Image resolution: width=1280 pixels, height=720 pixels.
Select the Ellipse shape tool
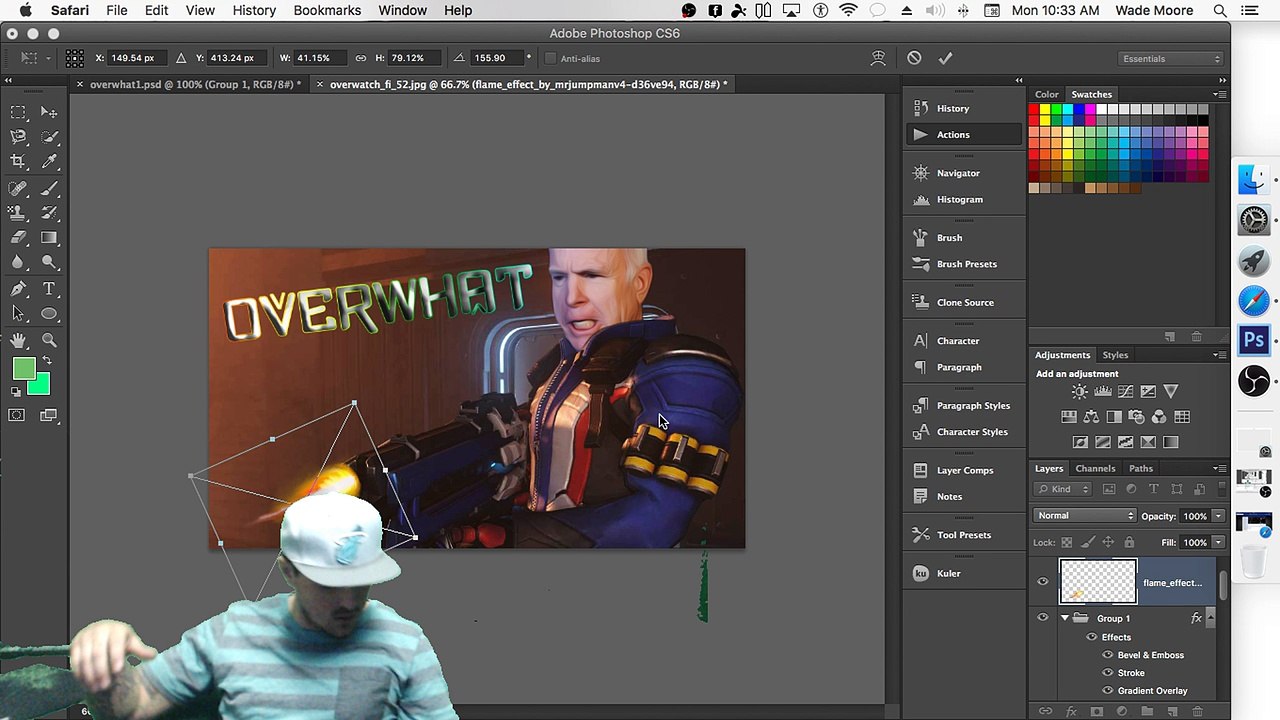[49, 314]
